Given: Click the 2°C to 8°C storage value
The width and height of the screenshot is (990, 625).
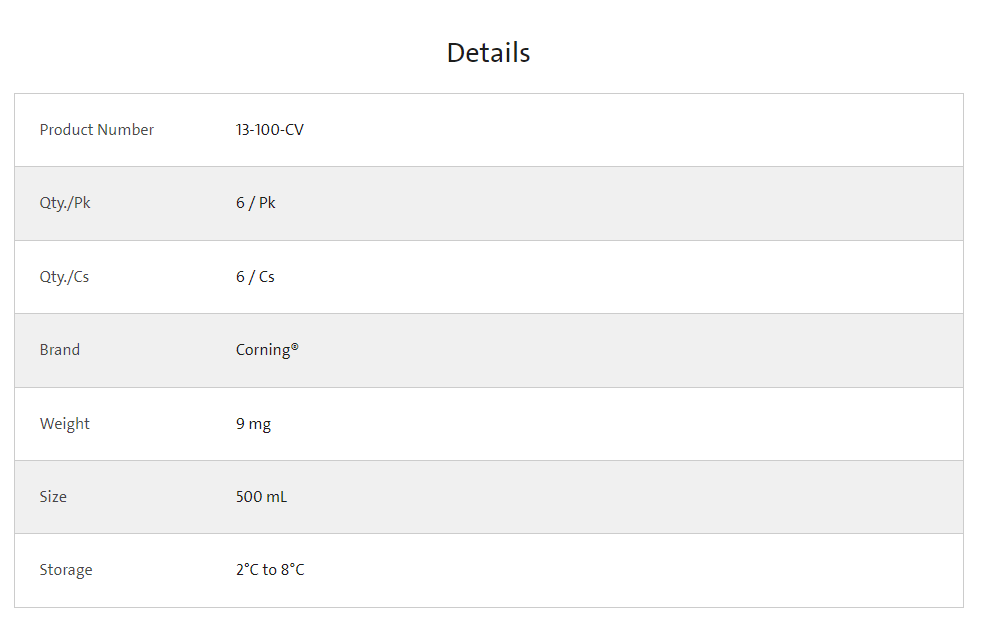Looking at the screenshot, I should pyautogui.click(x=270, y=569).
